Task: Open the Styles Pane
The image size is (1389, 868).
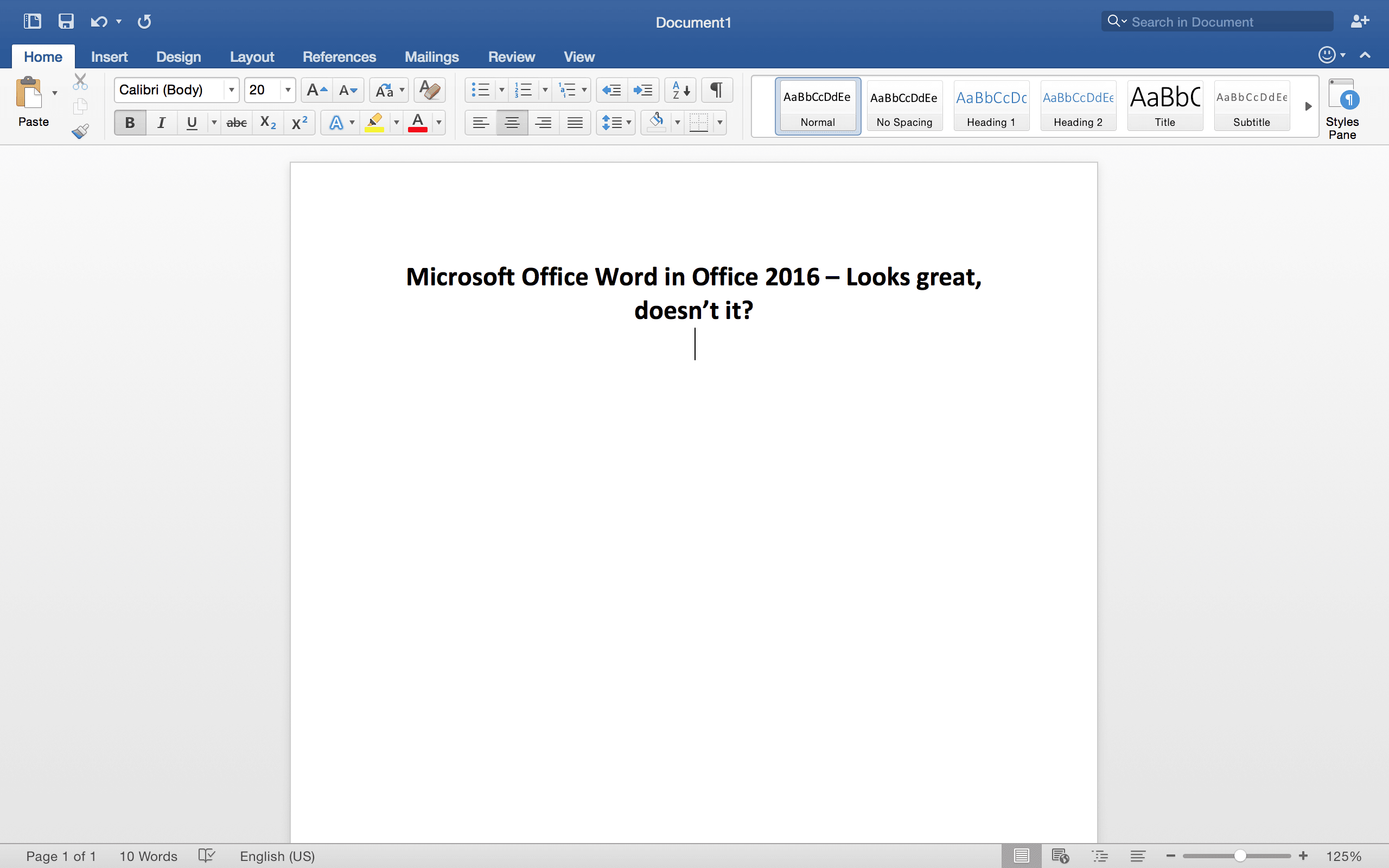Action: coord(1342,109)
